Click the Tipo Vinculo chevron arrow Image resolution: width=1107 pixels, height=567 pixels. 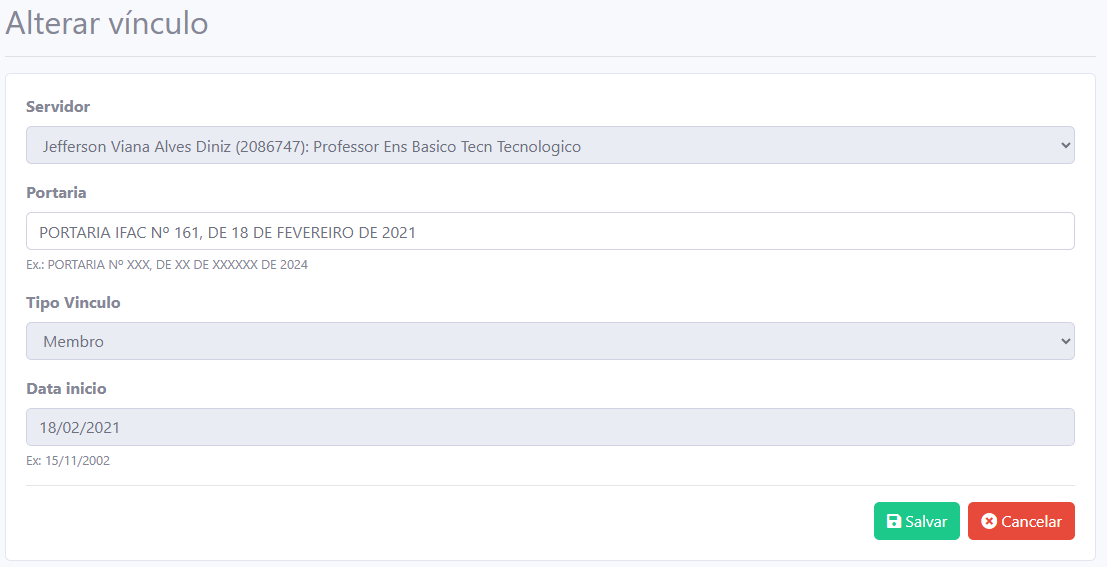click(1063, 342)
